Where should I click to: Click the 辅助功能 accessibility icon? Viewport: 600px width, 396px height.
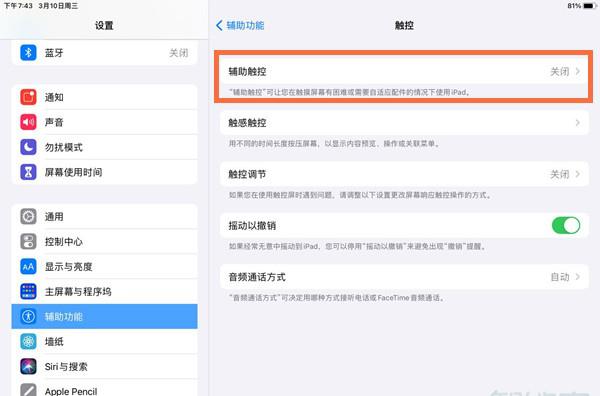28,316
